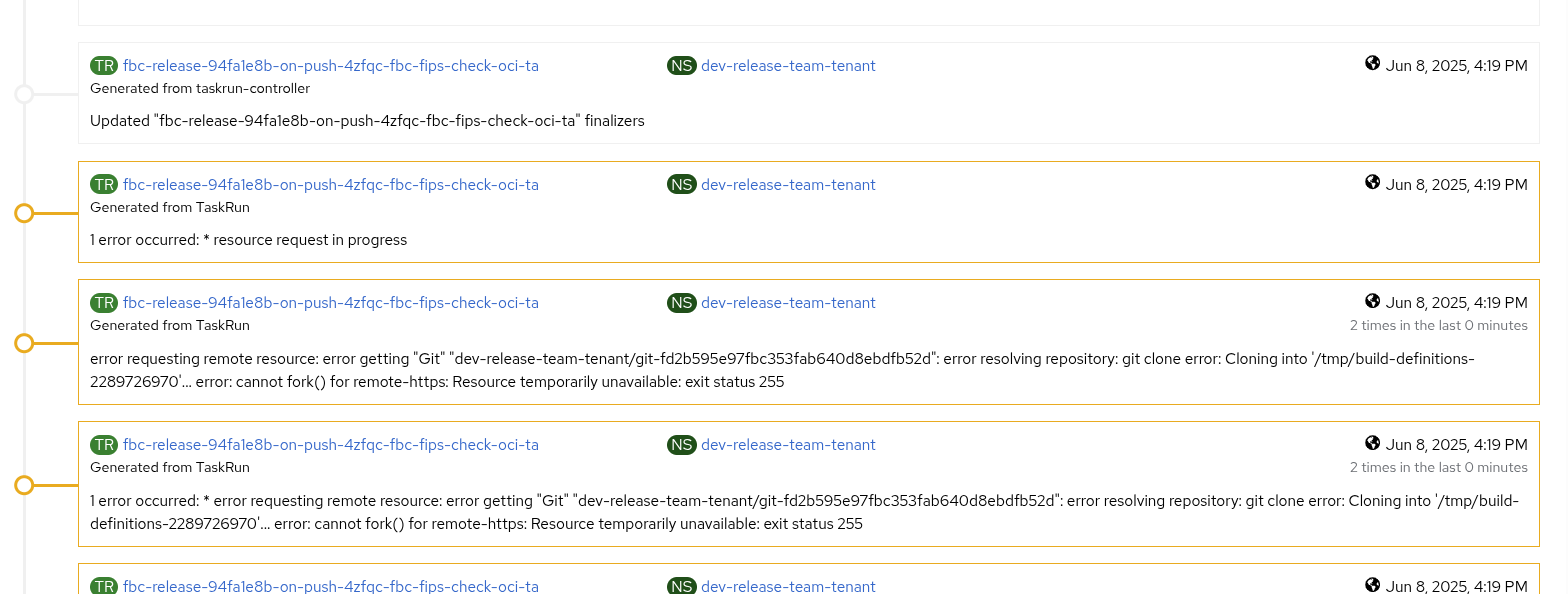Open TaskRun link in event starting '1 error occurred: * error requesting'

pos(331,445)
